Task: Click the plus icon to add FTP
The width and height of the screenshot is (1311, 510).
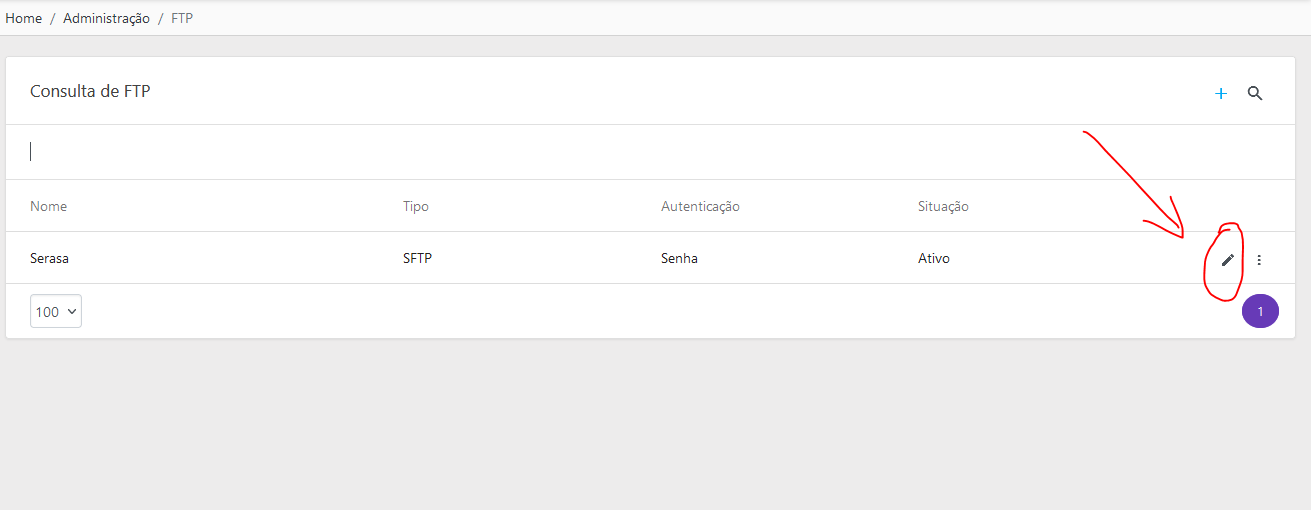Action: [x=1220, y=93]
